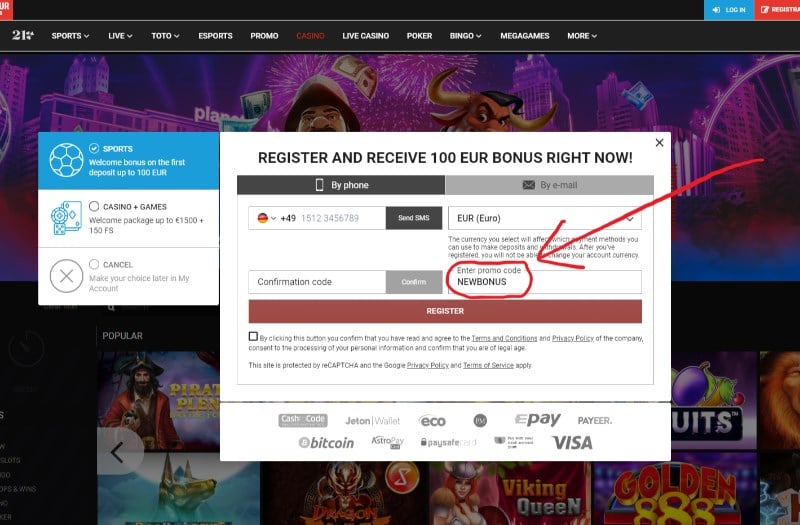Open the MEGAGAMES section
The height and width of the screenshot is (525, 800).
[524, 36]
